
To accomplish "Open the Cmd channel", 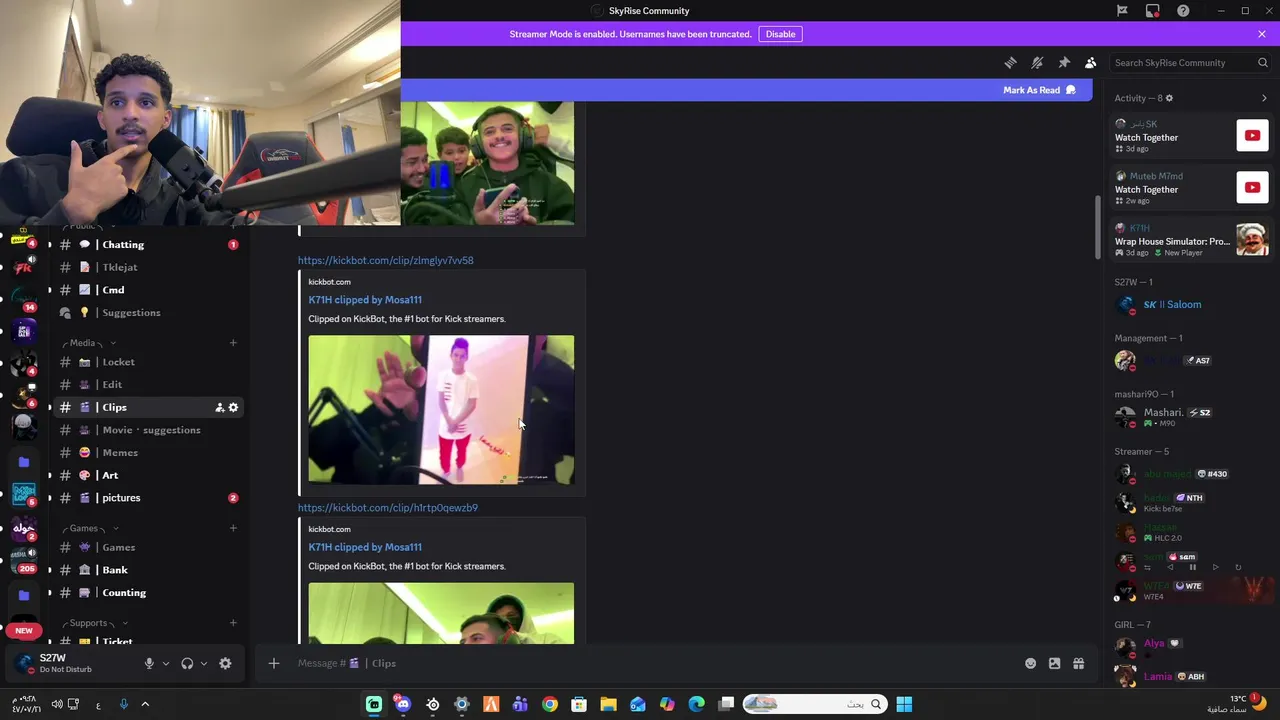I will point(148,290).
